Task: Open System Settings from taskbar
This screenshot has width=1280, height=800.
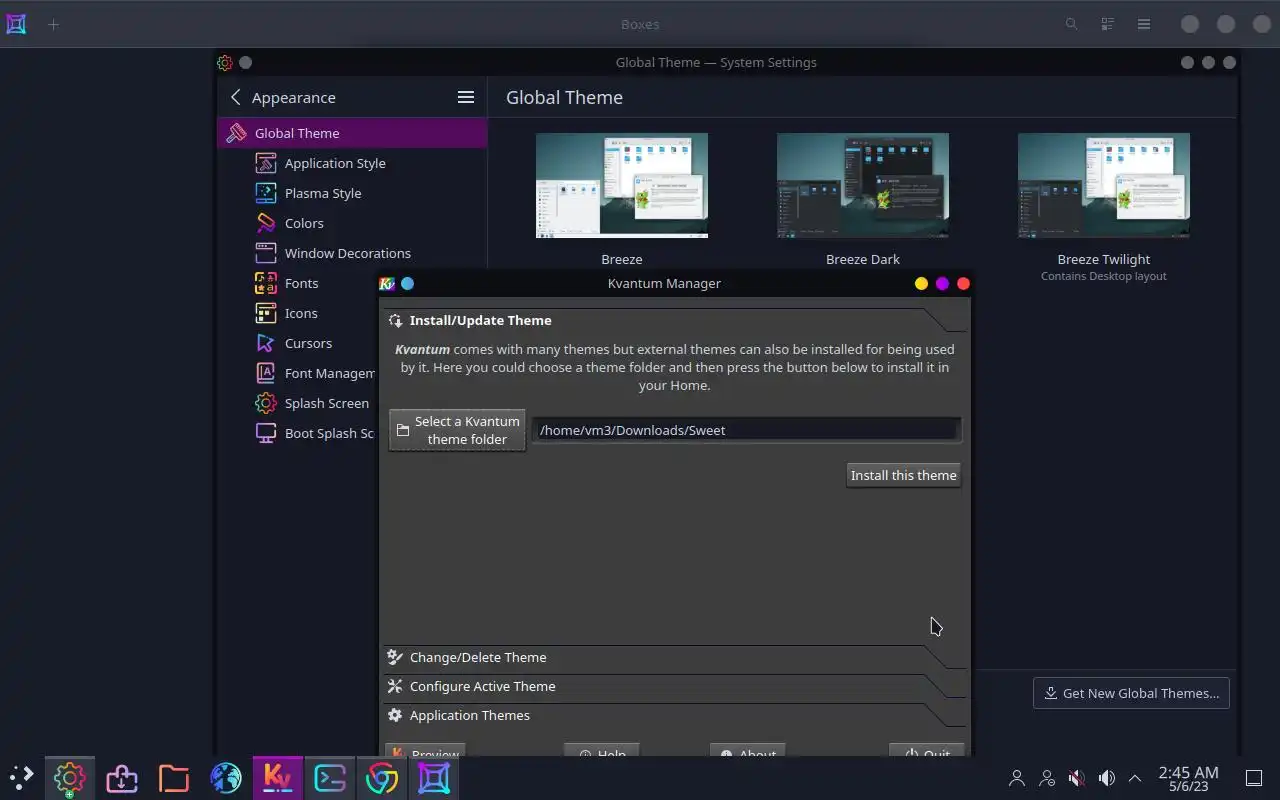Action: [x=69, y=777]
